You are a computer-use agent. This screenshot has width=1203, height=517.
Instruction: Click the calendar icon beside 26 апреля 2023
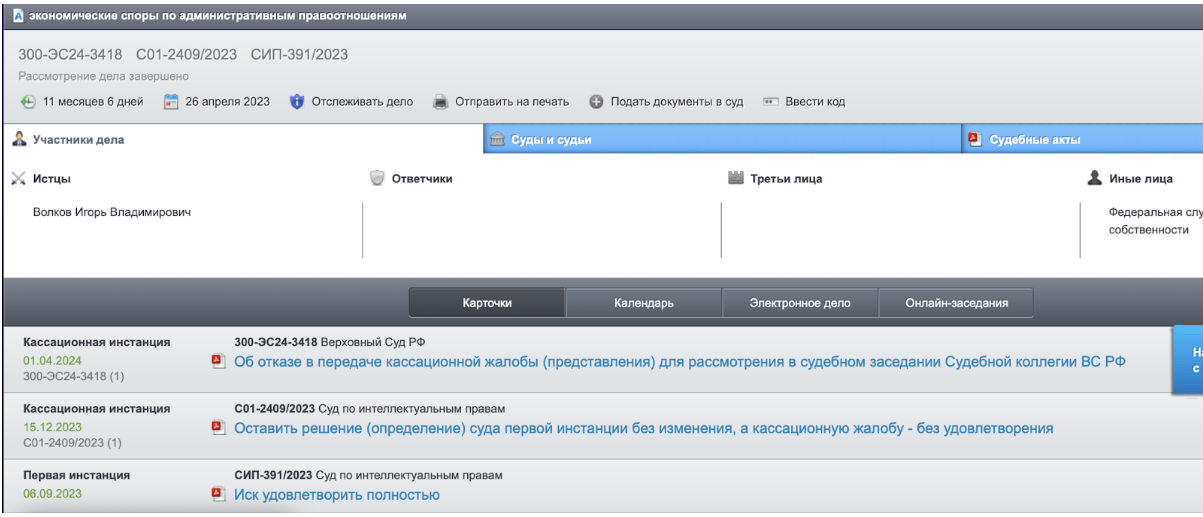(x=171, y=102)
